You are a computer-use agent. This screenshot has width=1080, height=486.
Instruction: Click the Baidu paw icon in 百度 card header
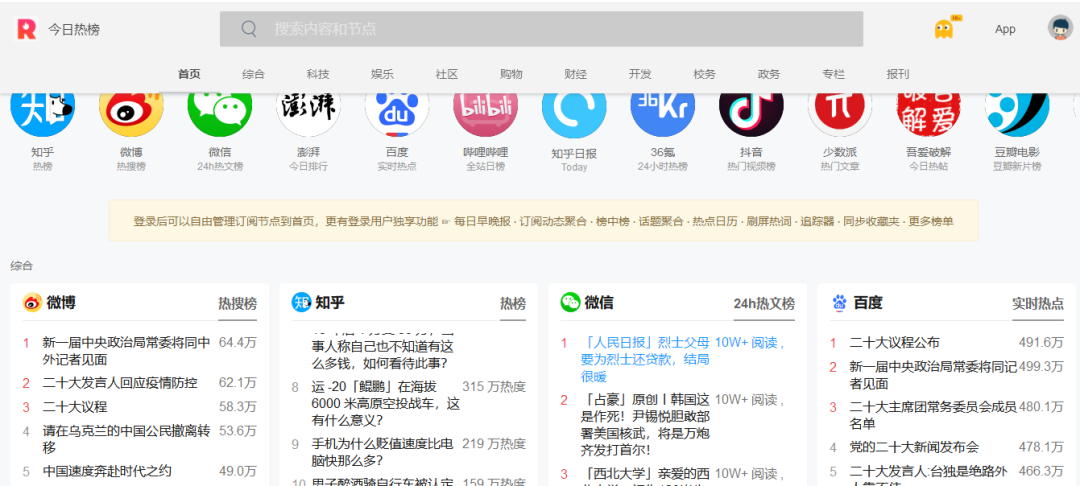point(839,302)
